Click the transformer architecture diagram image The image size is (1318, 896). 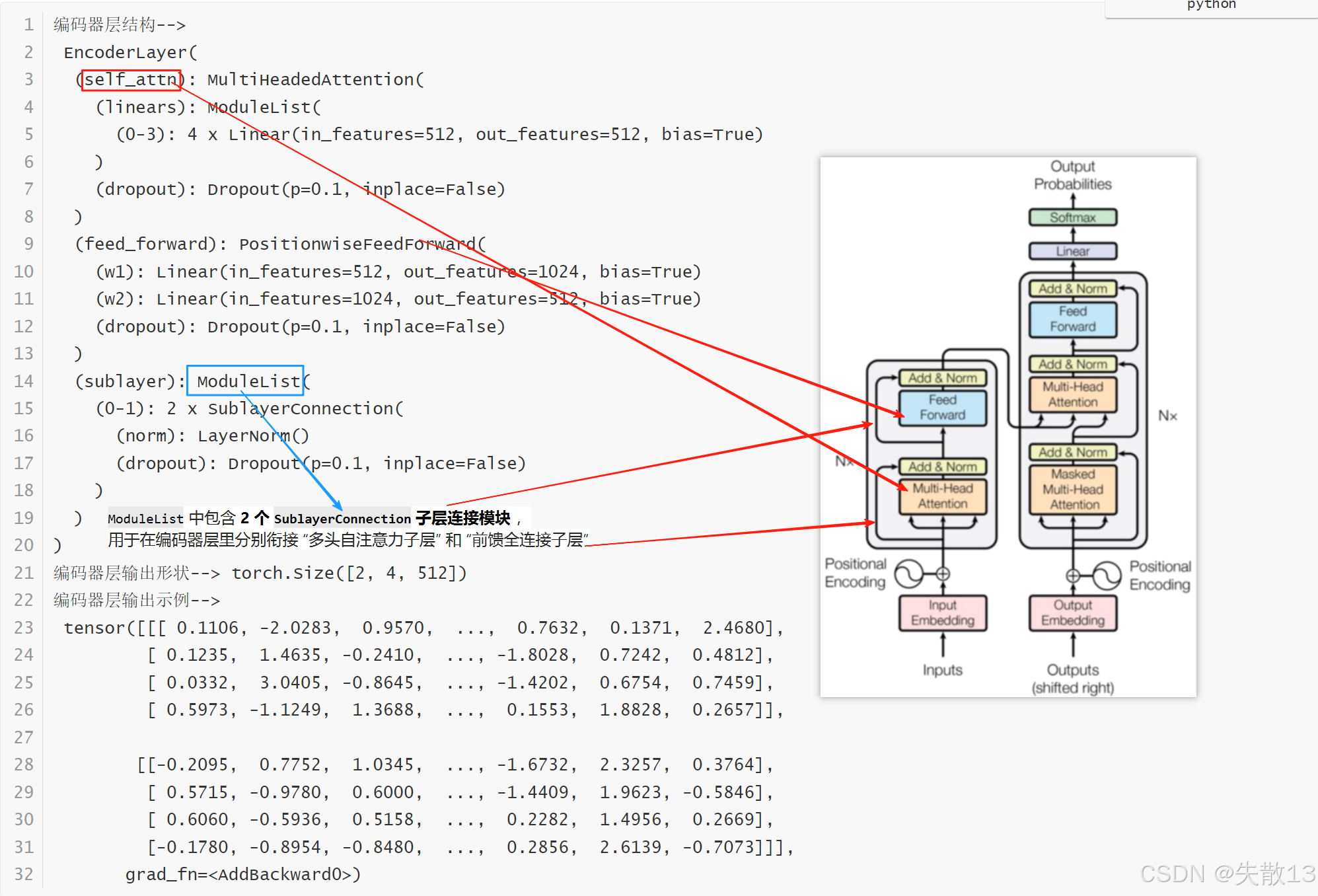(1008, 427)
